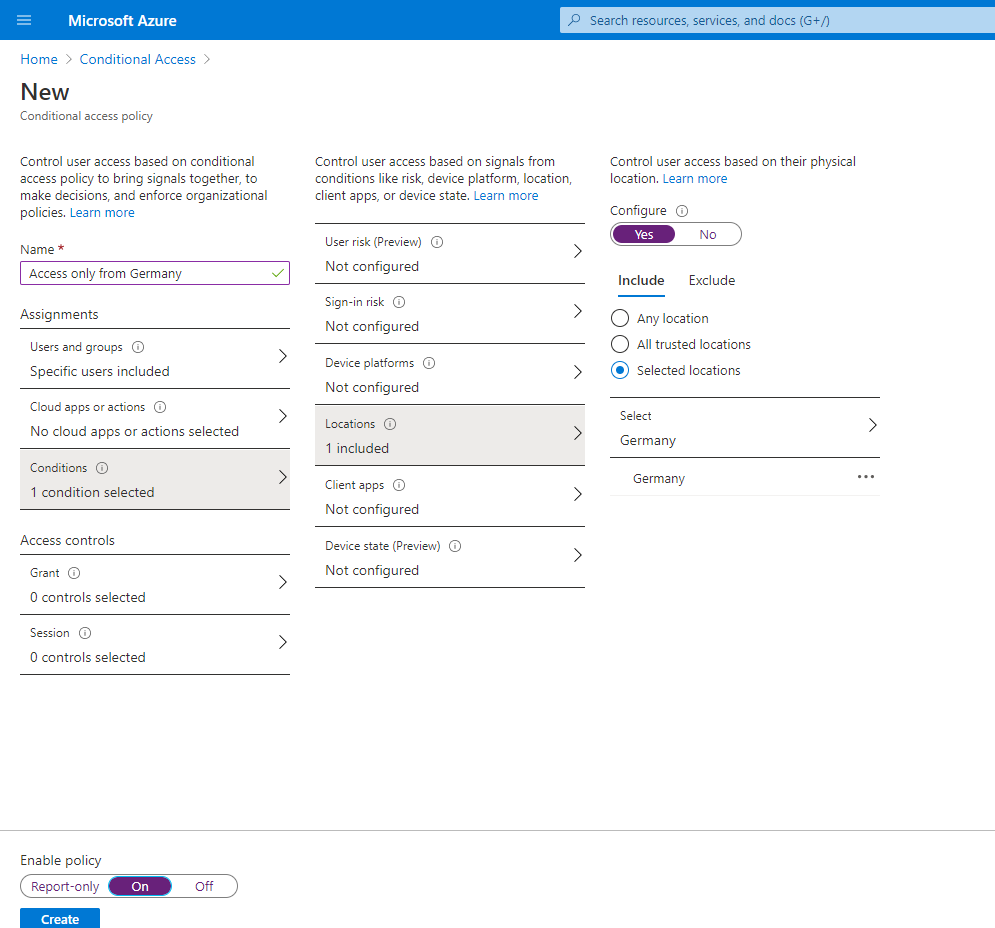Open the Select Germany locations chevron

(873, 425)
